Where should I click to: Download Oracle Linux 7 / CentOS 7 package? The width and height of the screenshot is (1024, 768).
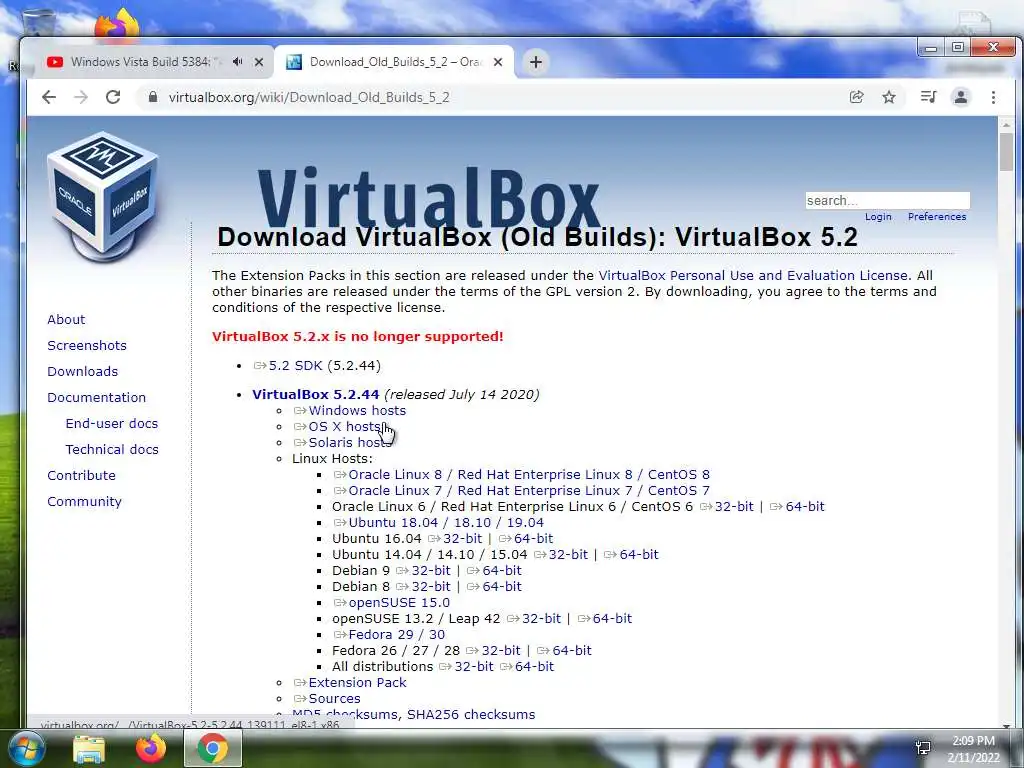click(529, 490)
